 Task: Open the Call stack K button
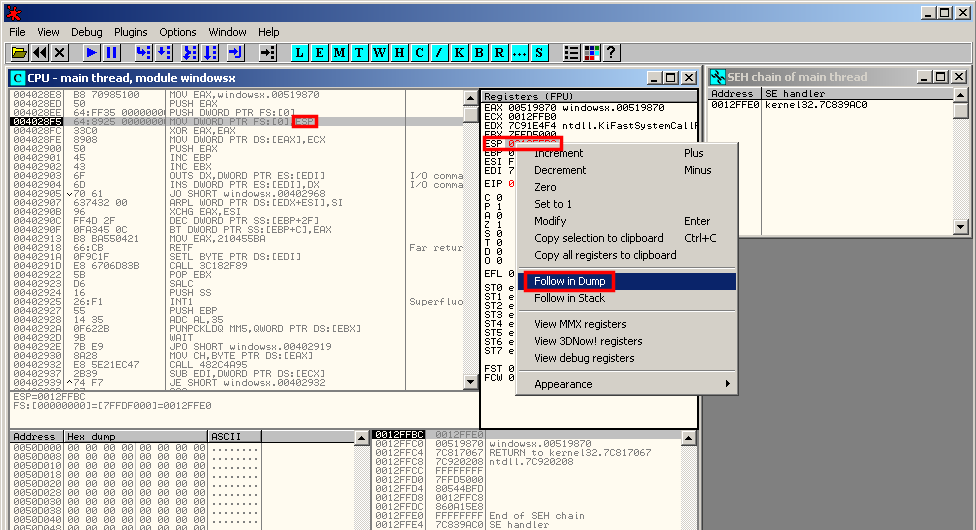(x=460, y=52)
